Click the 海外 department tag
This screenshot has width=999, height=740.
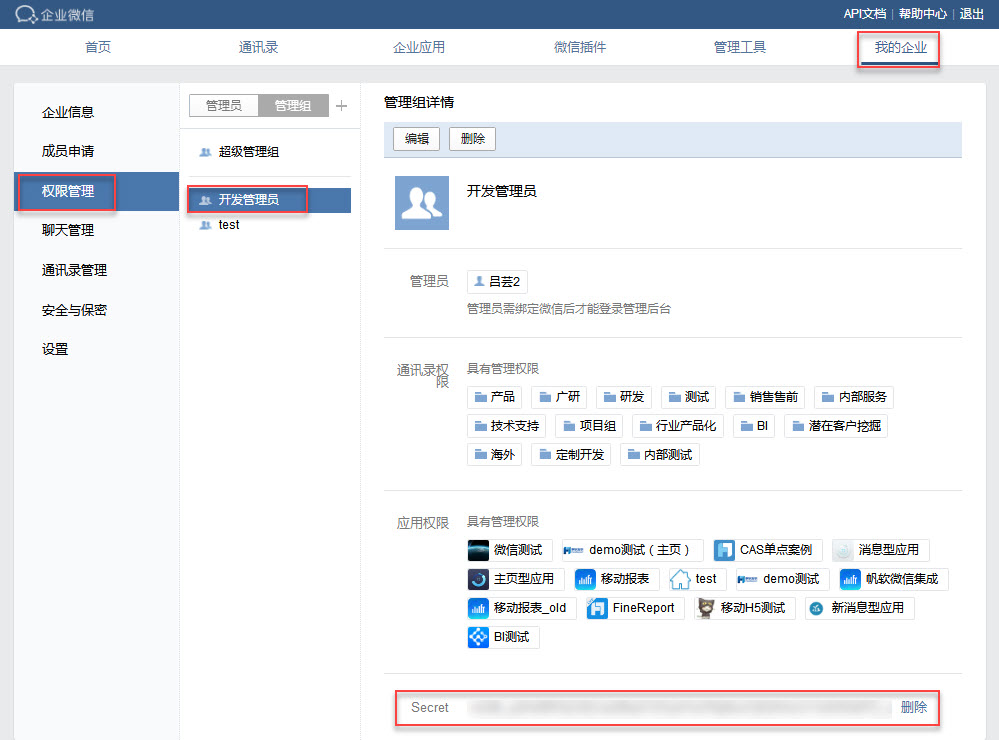[x=494, y=454]
